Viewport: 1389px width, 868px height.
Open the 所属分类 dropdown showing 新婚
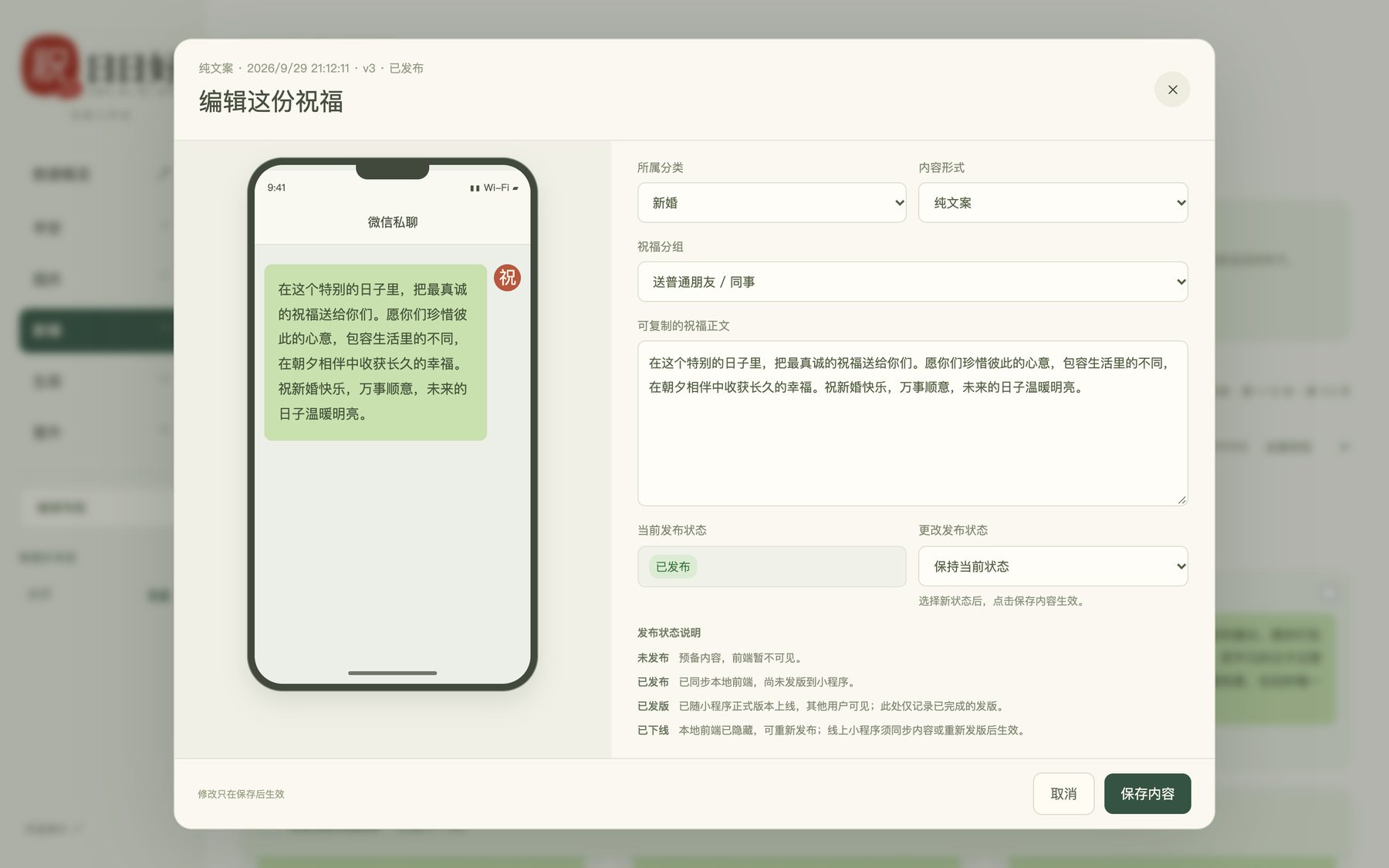pos(772,203)
